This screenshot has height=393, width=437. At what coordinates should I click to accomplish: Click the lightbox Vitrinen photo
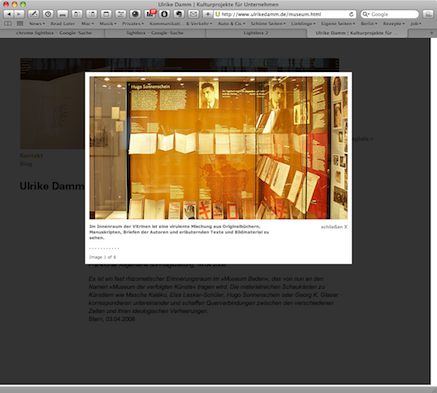(218, 148)
